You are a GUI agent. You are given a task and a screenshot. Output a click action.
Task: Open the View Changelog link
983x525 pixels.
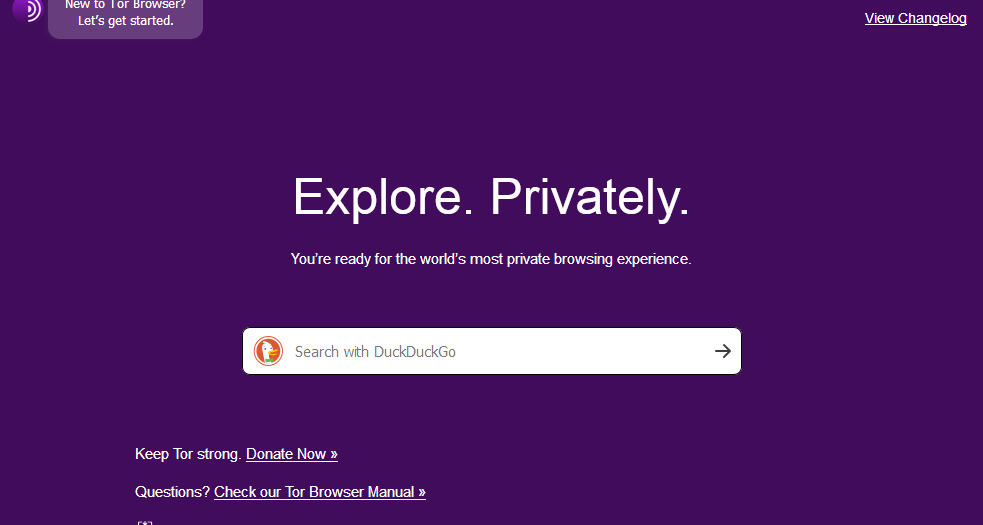pyautogui.click(x=915, y=18)
